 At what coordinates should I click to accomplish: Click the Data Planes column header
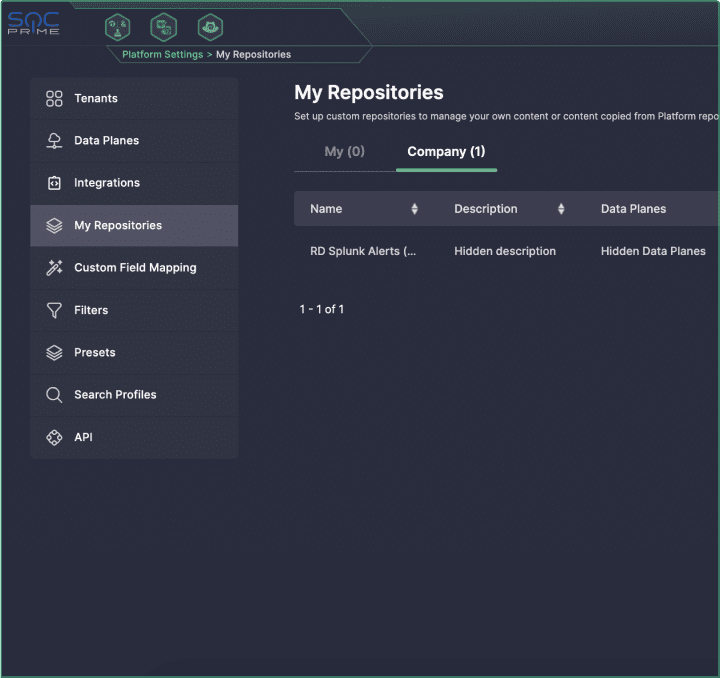tap(633, 209)
